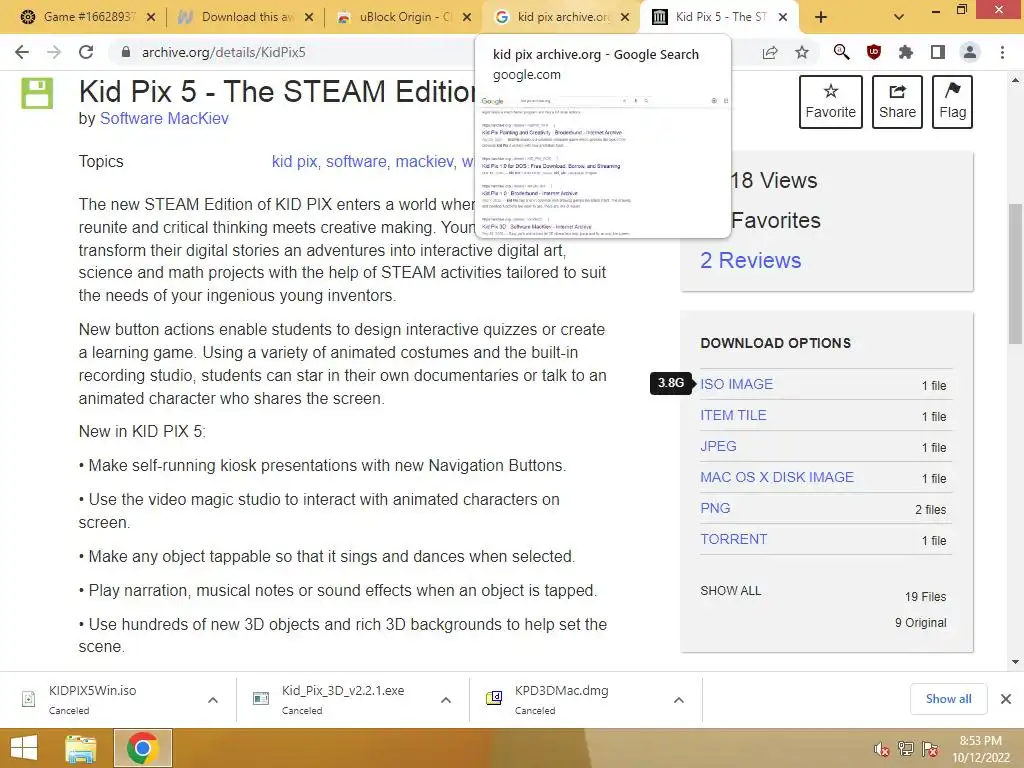Open the Extensions puzzle piece menu
Image resolution: width=1024 pixels, height=768 pixels.
coord(906,52)
